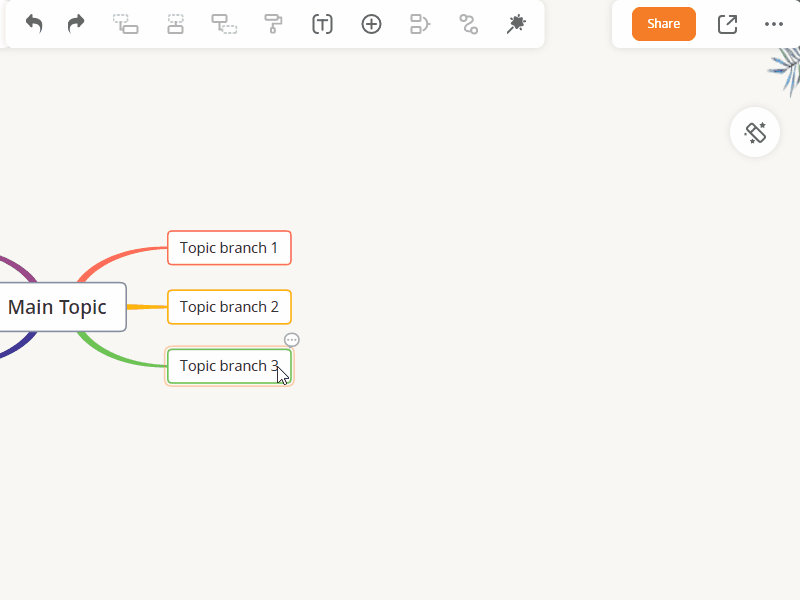800x600 pixels.
Task: Activate the format painter tool
Action: coord(273,24)
